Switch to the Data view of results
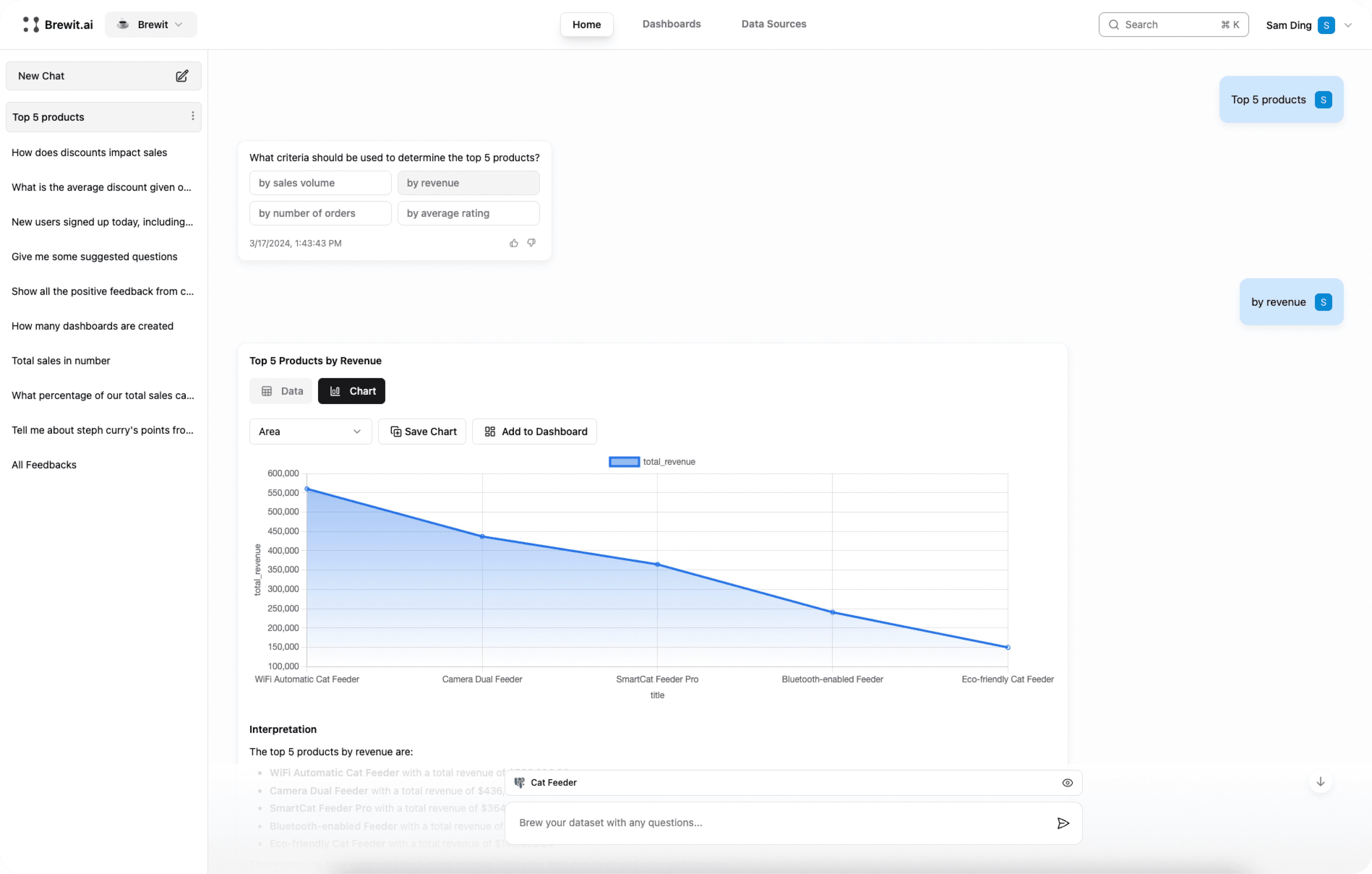1372x874 pixels. point(280,391)
